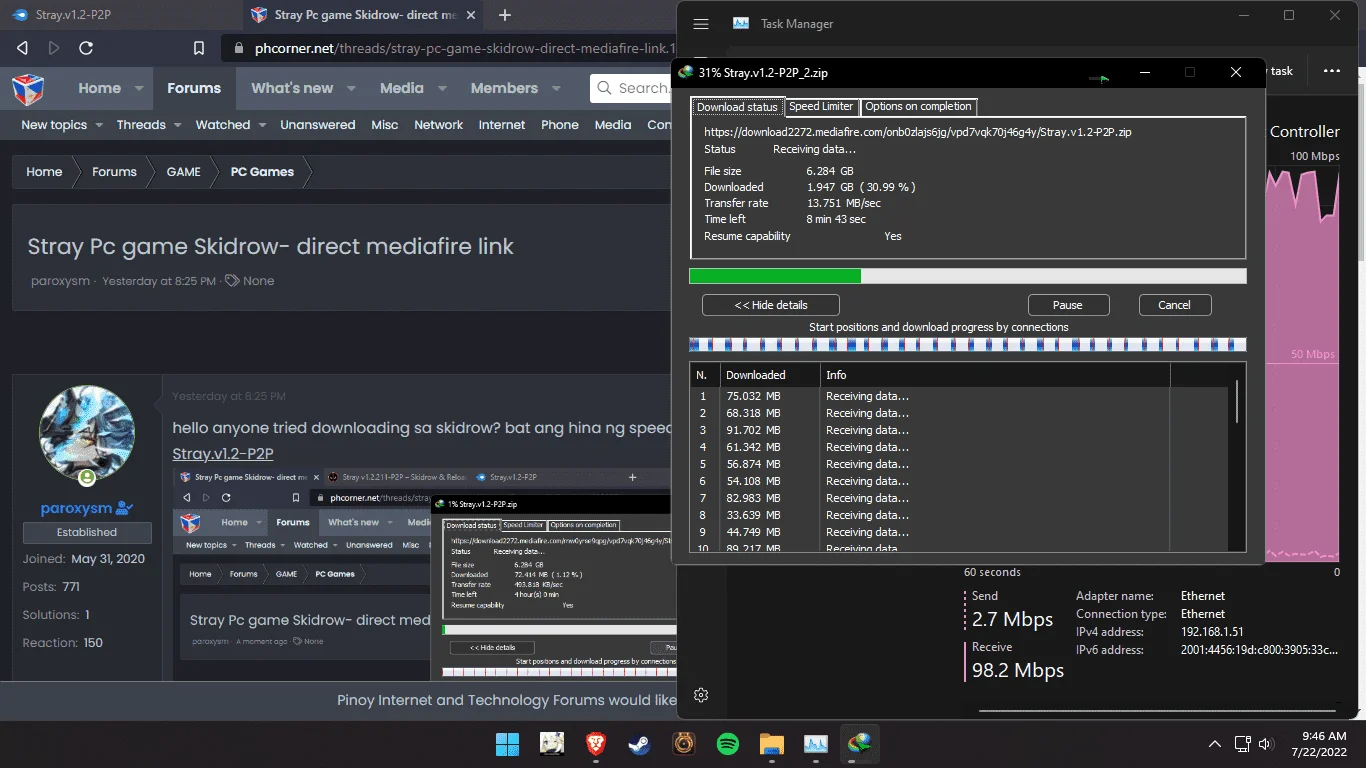Open the orange ring app on taskbar

684,744
